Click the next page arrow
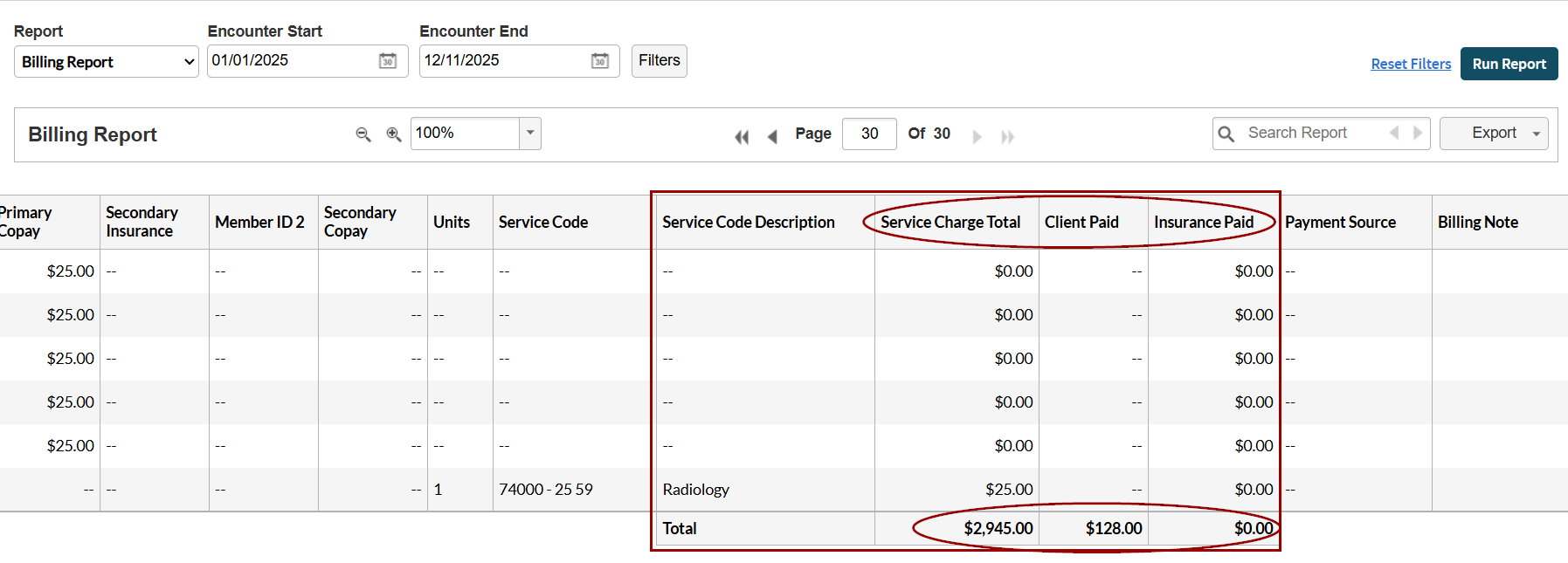The image size is (1568, 563). [x=977, y=136]
